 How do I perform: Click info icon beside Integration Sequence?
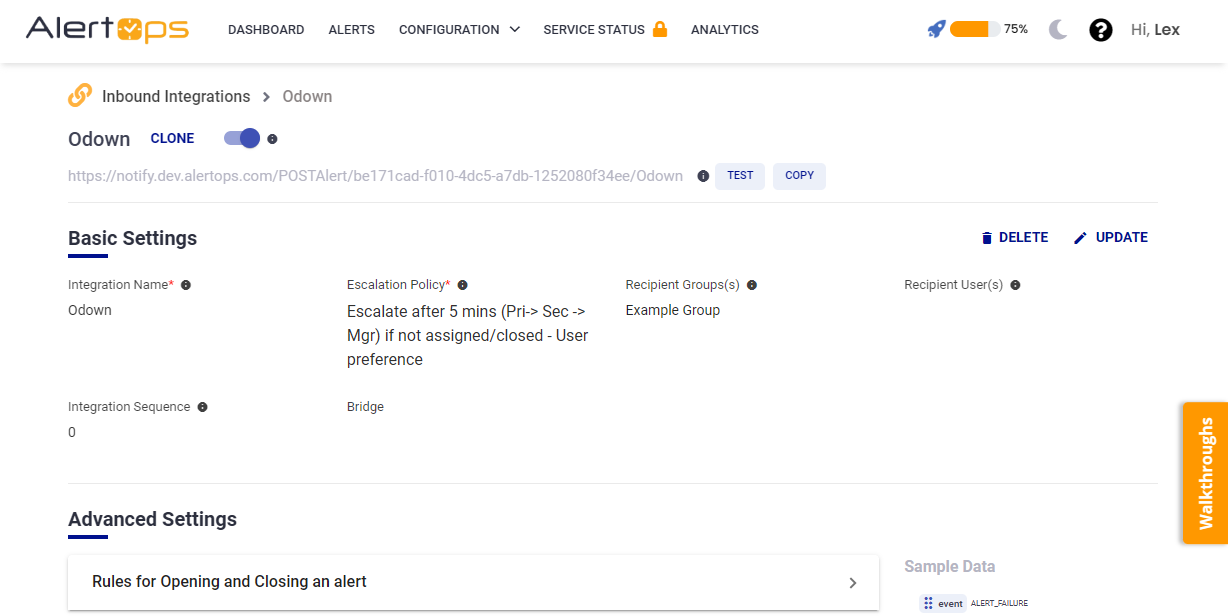(202, 407)
